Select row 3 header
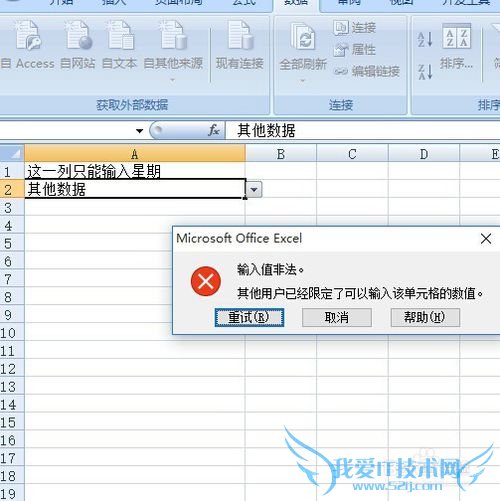Viewport: 500px width, 501px height. [12, 208]
